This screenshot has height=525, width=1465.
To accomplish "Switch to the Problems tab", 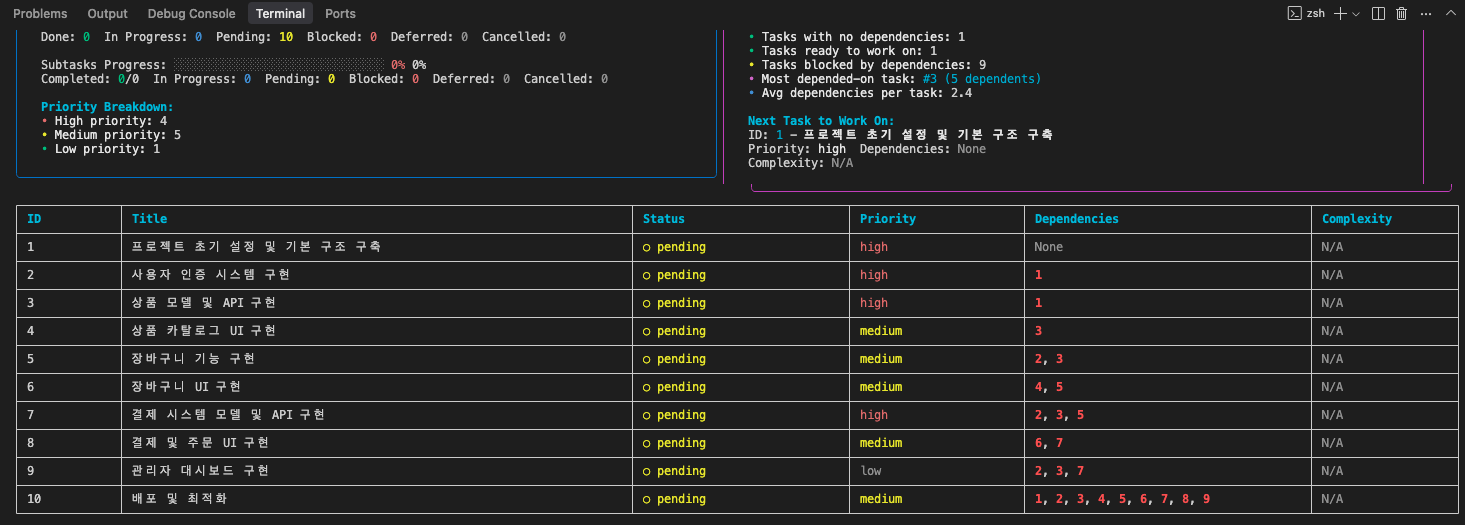I will pyautogui.click(x=40, y=13).
